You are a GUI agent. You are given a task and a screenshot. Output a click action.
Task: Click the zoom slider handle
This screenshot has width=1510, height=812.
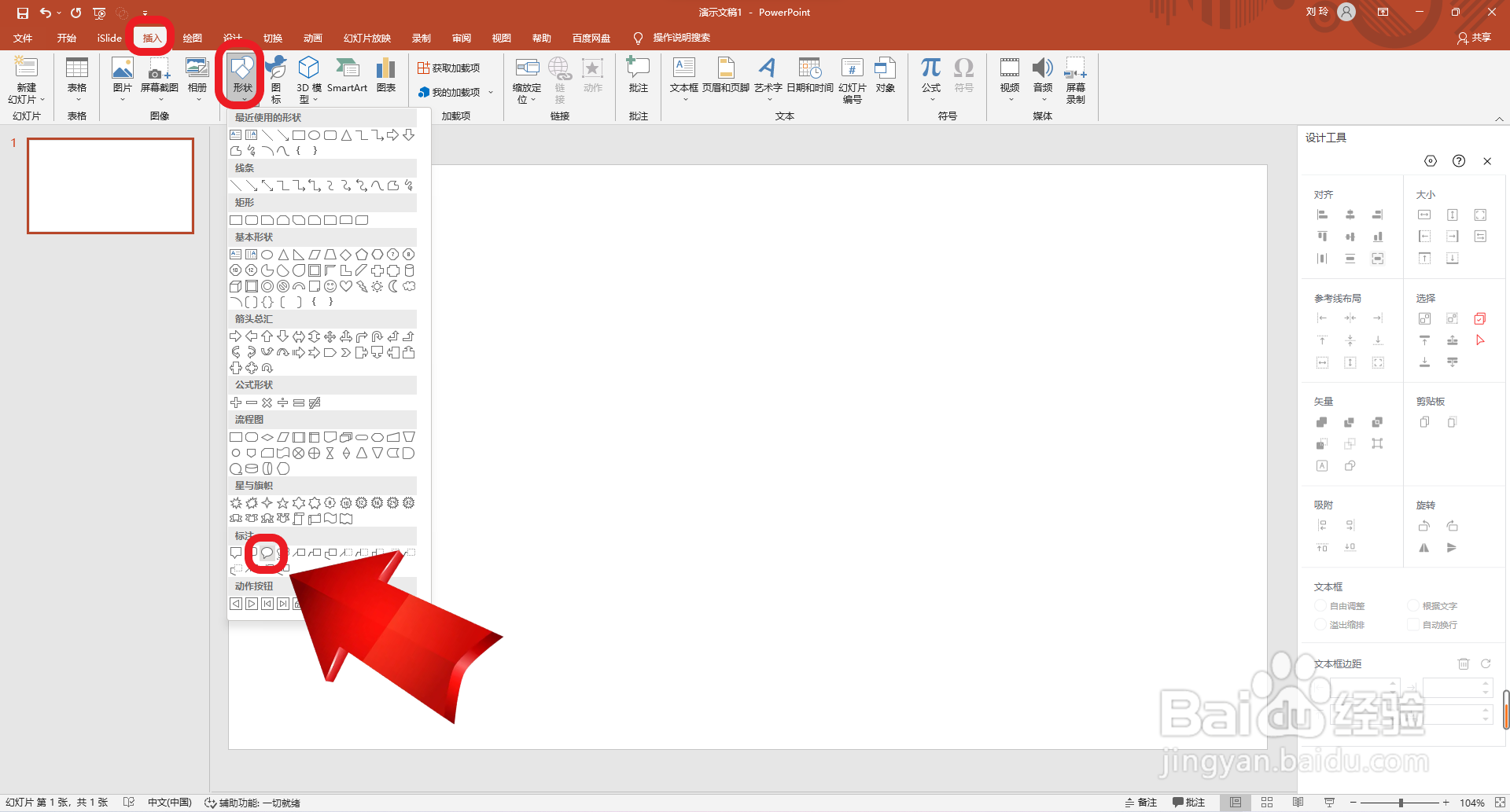(1401, 803)
